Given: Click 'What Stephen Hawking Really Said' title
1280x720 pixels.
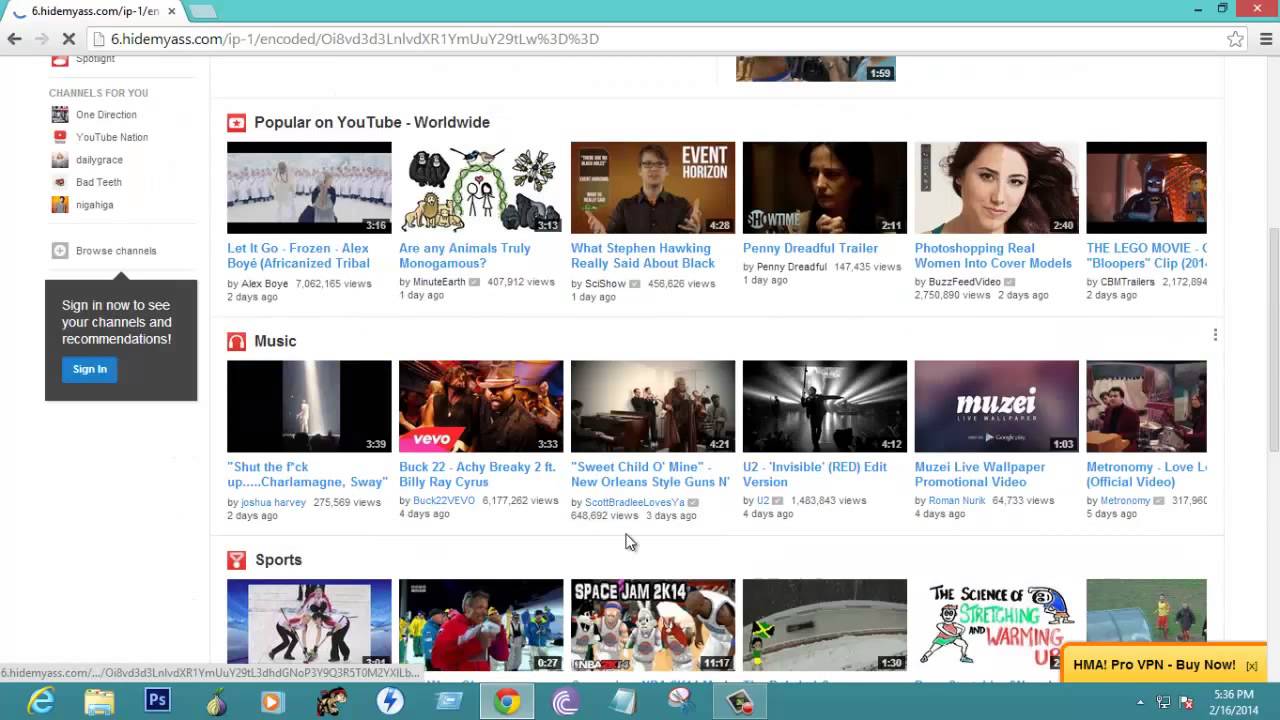Looking at the screenshot, I should (x=643, y=256).
